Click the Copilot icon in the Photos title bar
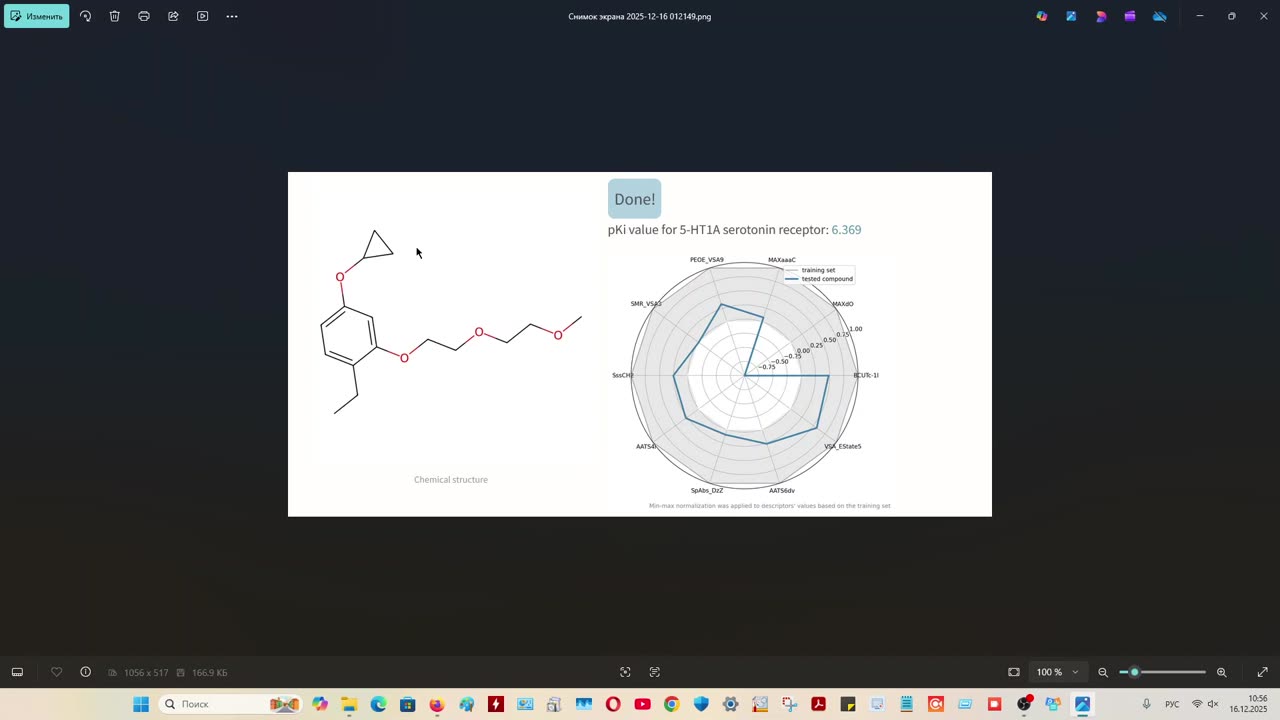 pyautogui.click(x=1042, y=16)
